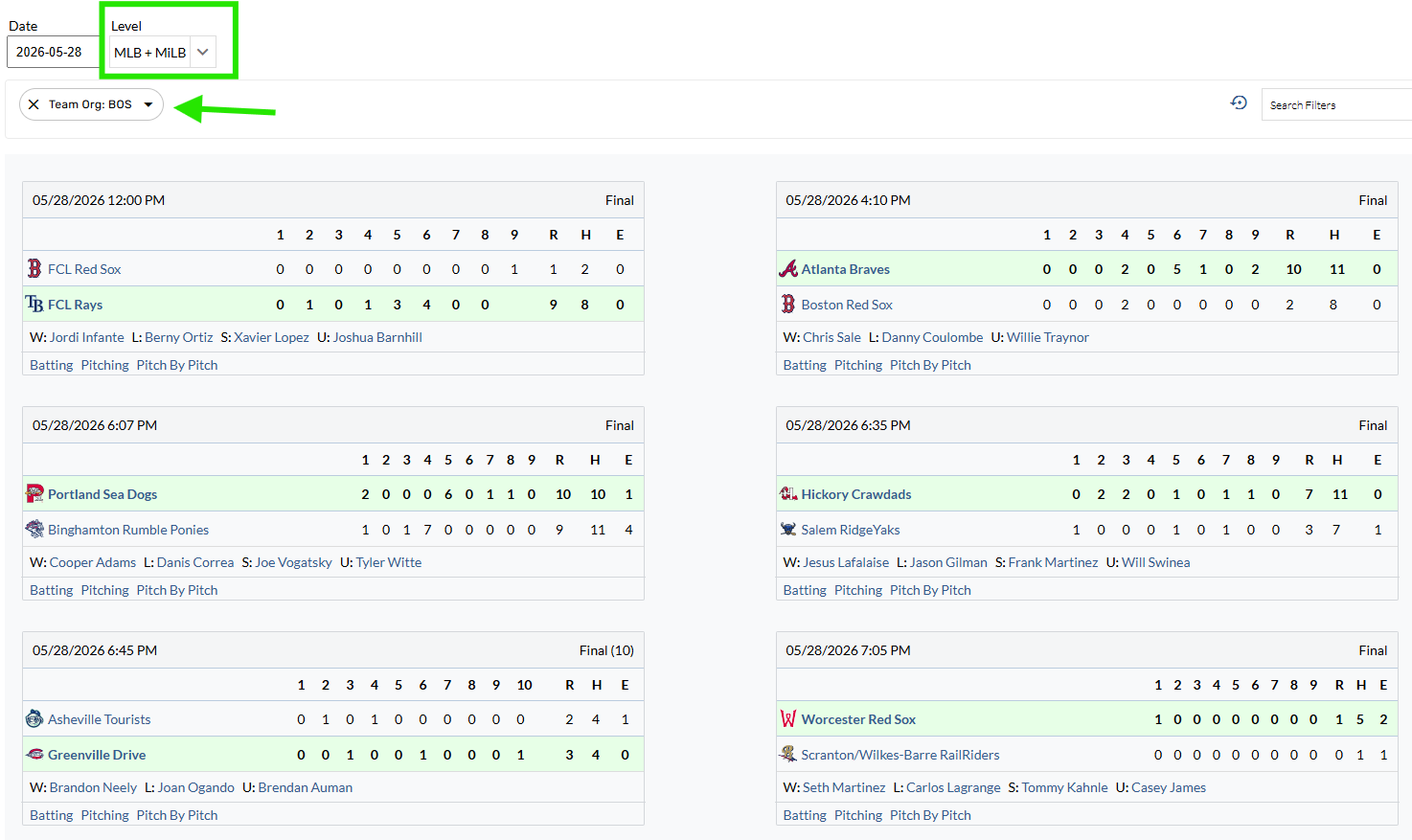This screenshot has height=840, width=1412.
Task: Open save pitcher Xavier Lopez's page
Action: coord(272,337)
